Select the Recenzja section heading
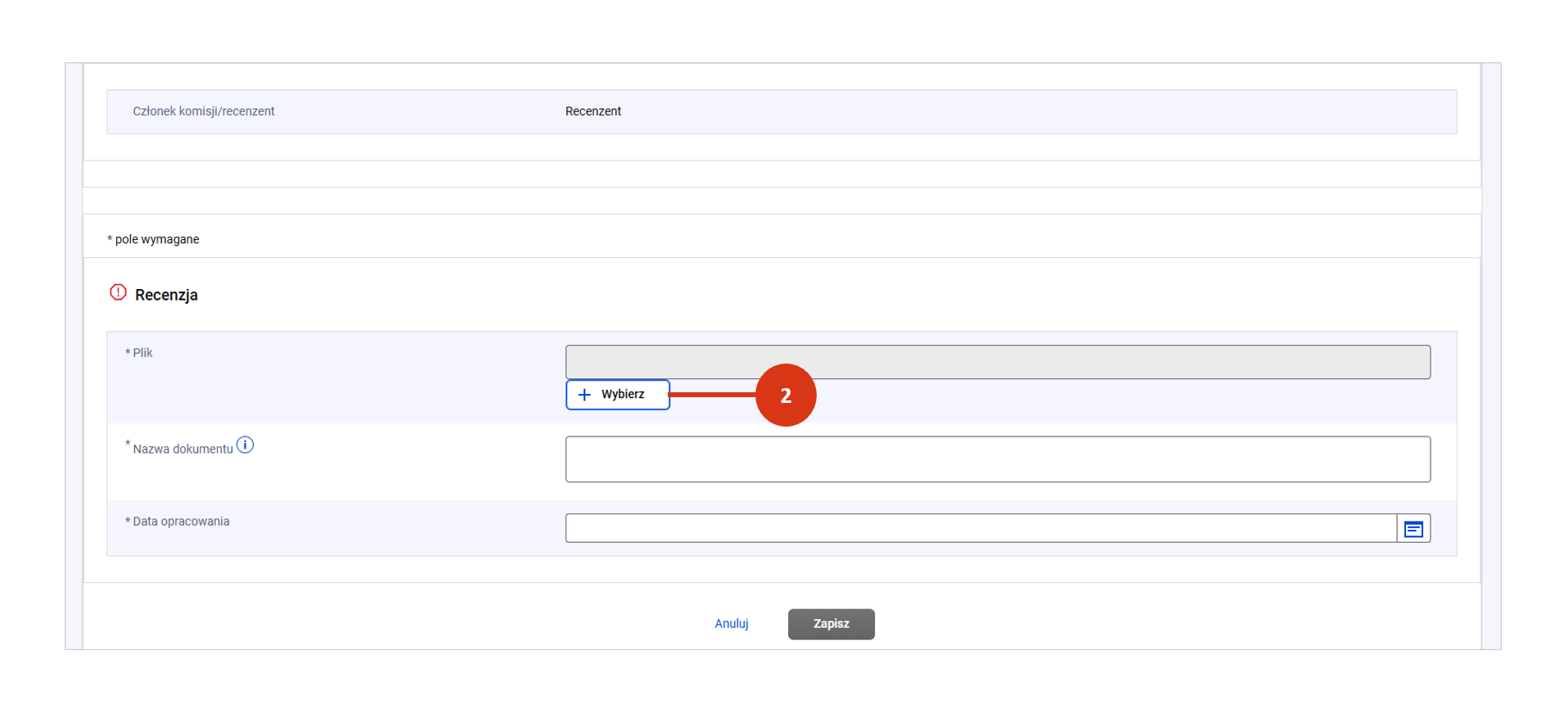 pos(166,295)
